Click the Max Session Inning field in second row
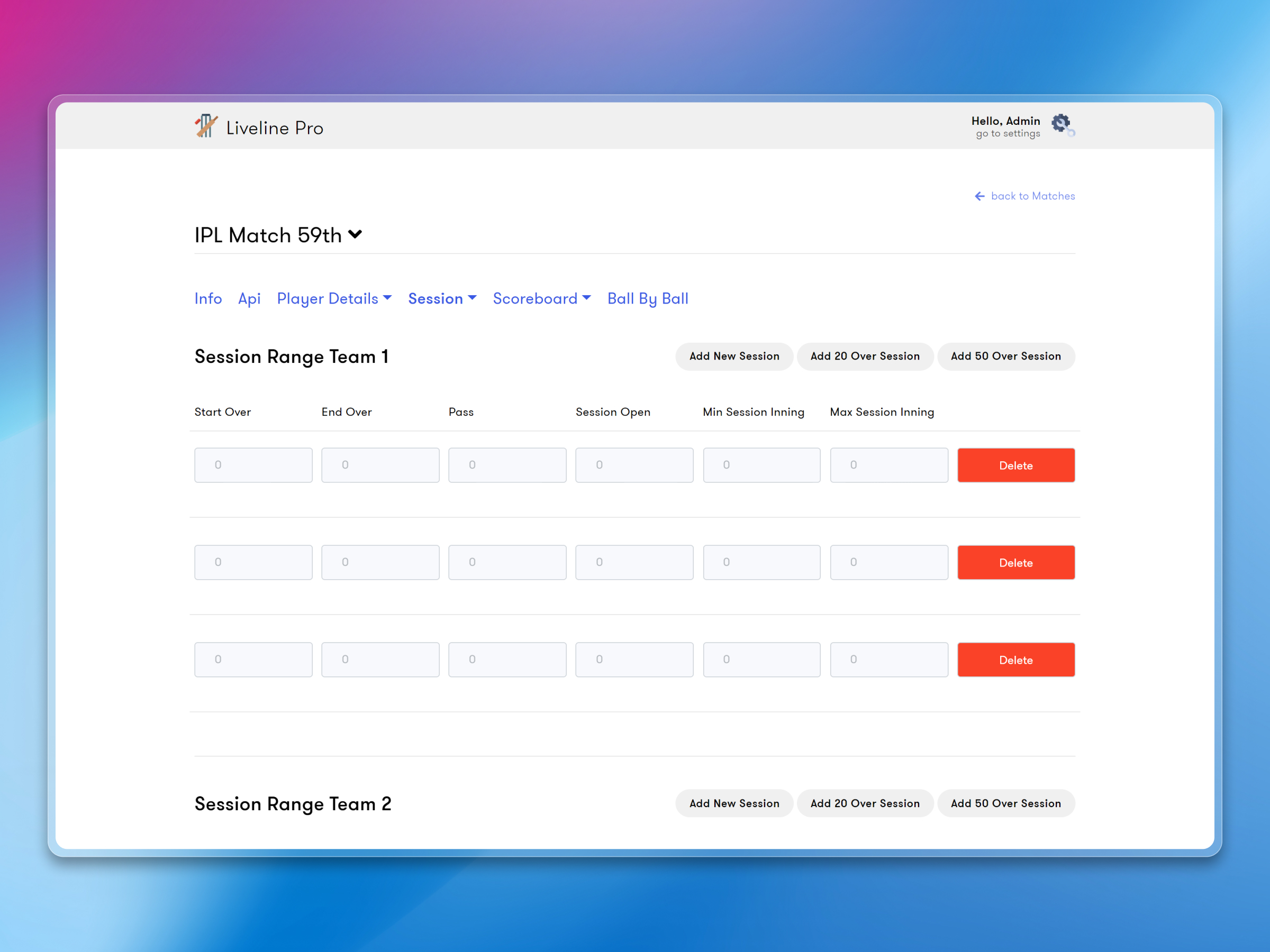Viewport: 1270px width, 952px height. [889, 562]
